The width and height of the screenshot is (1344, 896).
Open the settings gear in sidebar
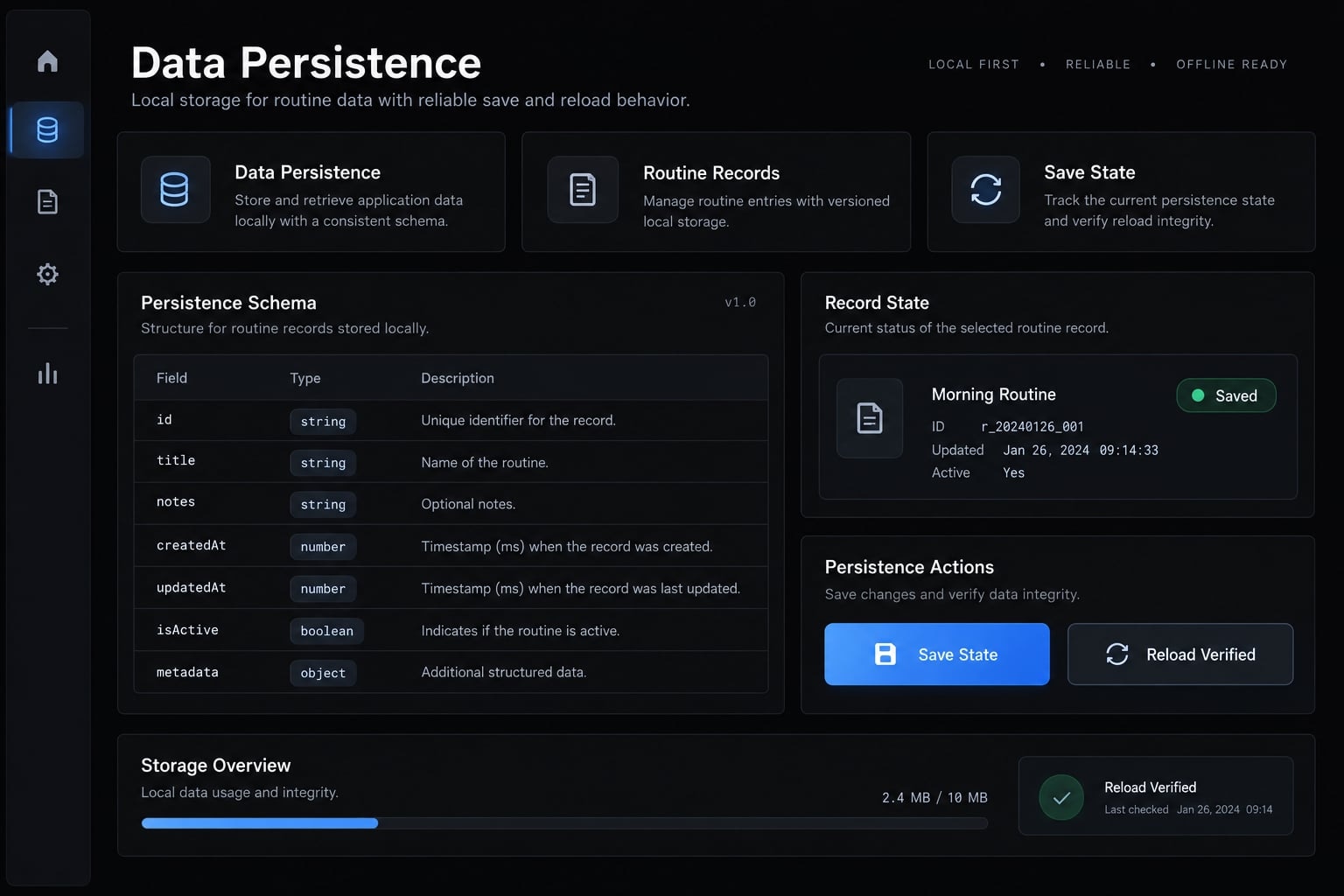coord(47,274)
